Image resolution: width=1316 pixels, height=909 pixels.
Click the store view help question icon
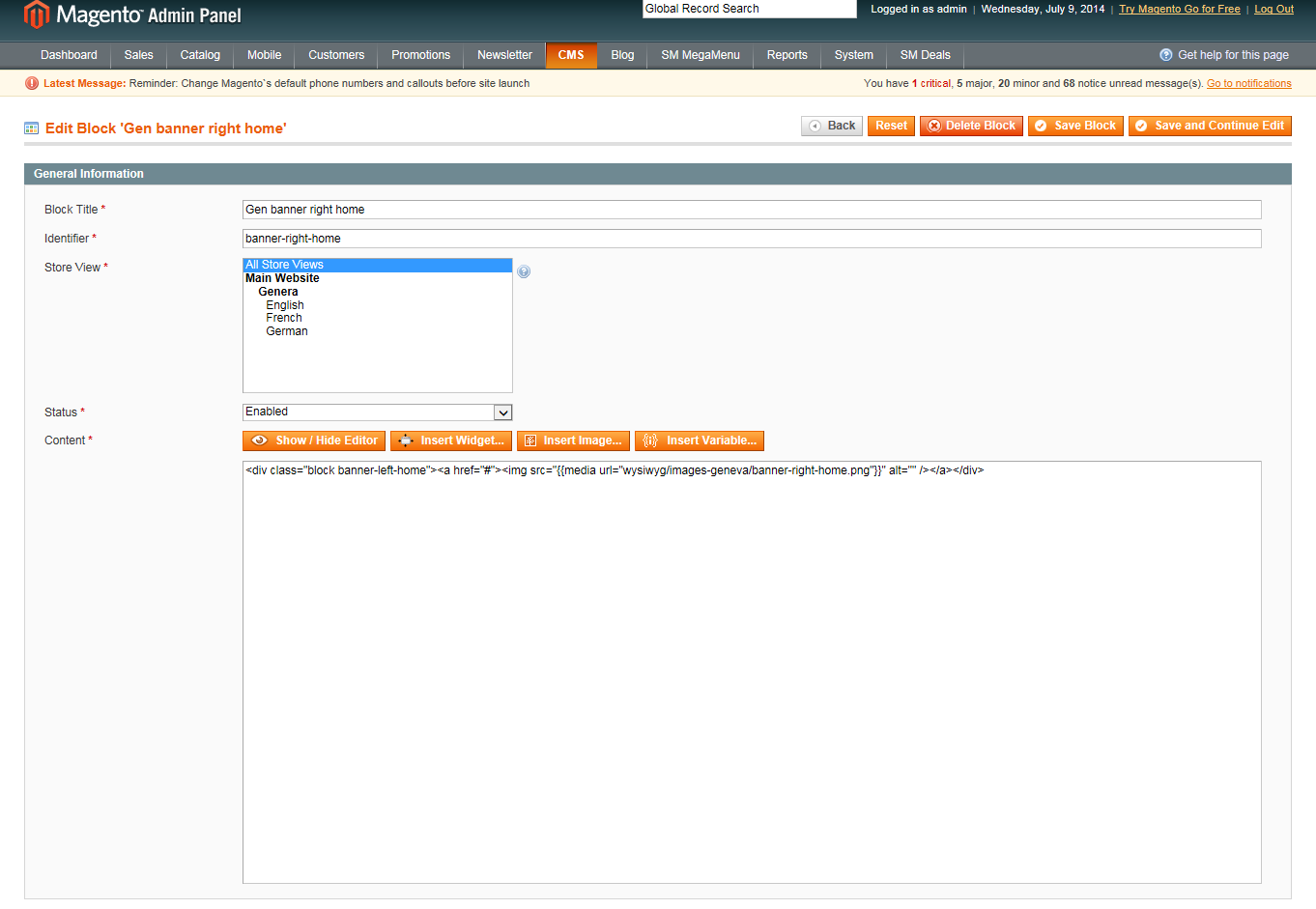524,271
